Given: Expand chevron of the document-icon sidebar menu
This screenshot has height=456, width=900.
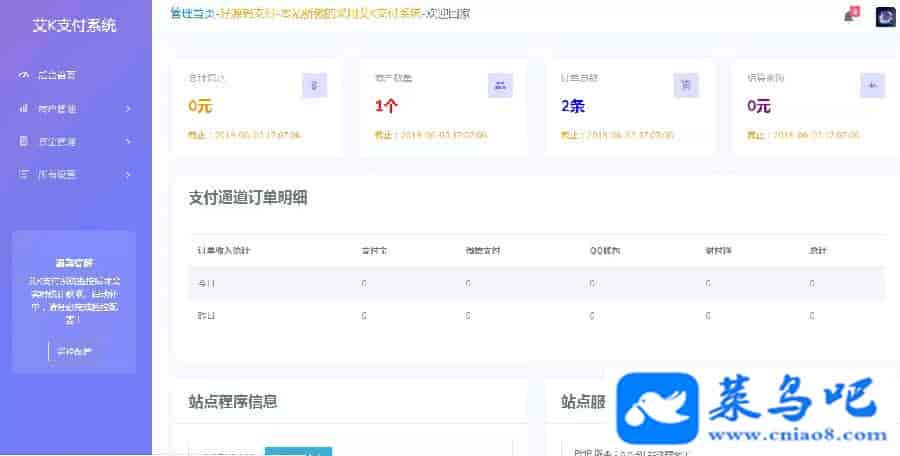Looking at the screenshot, I should tap(128, 141).
